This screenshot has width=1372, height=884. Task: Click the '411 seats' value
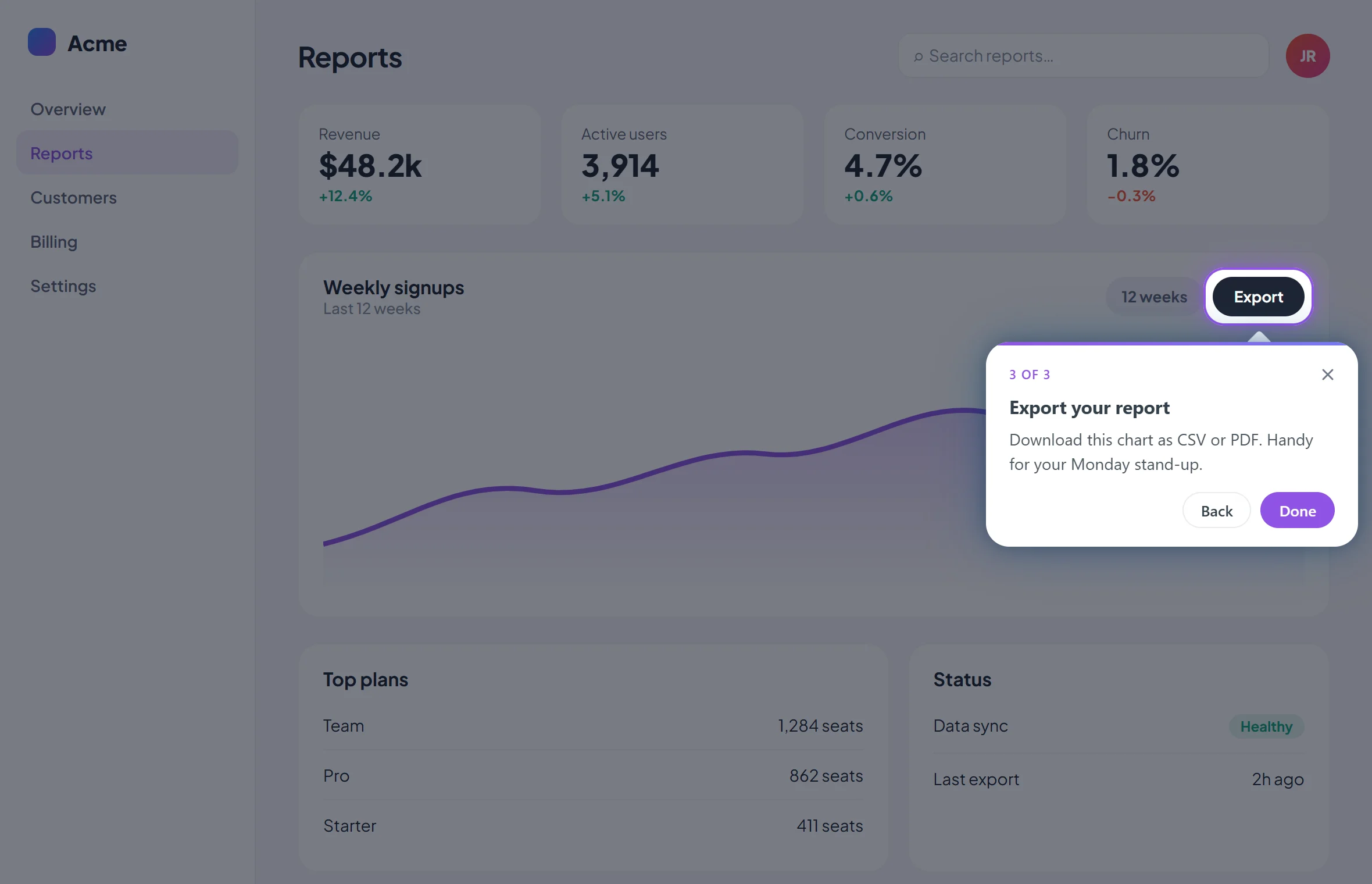click(830, 826)
